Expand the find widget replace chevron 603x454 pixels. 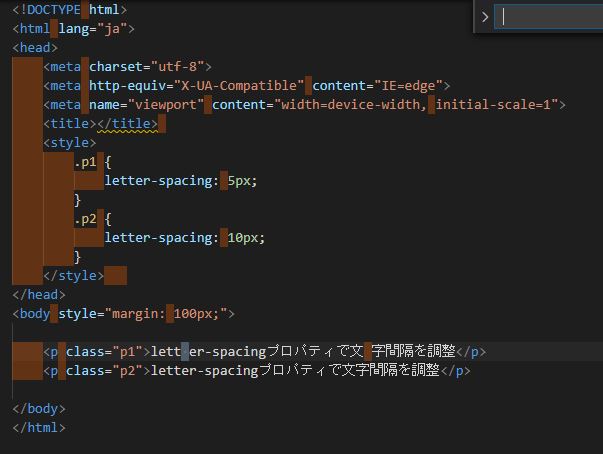tap(485, 17)
